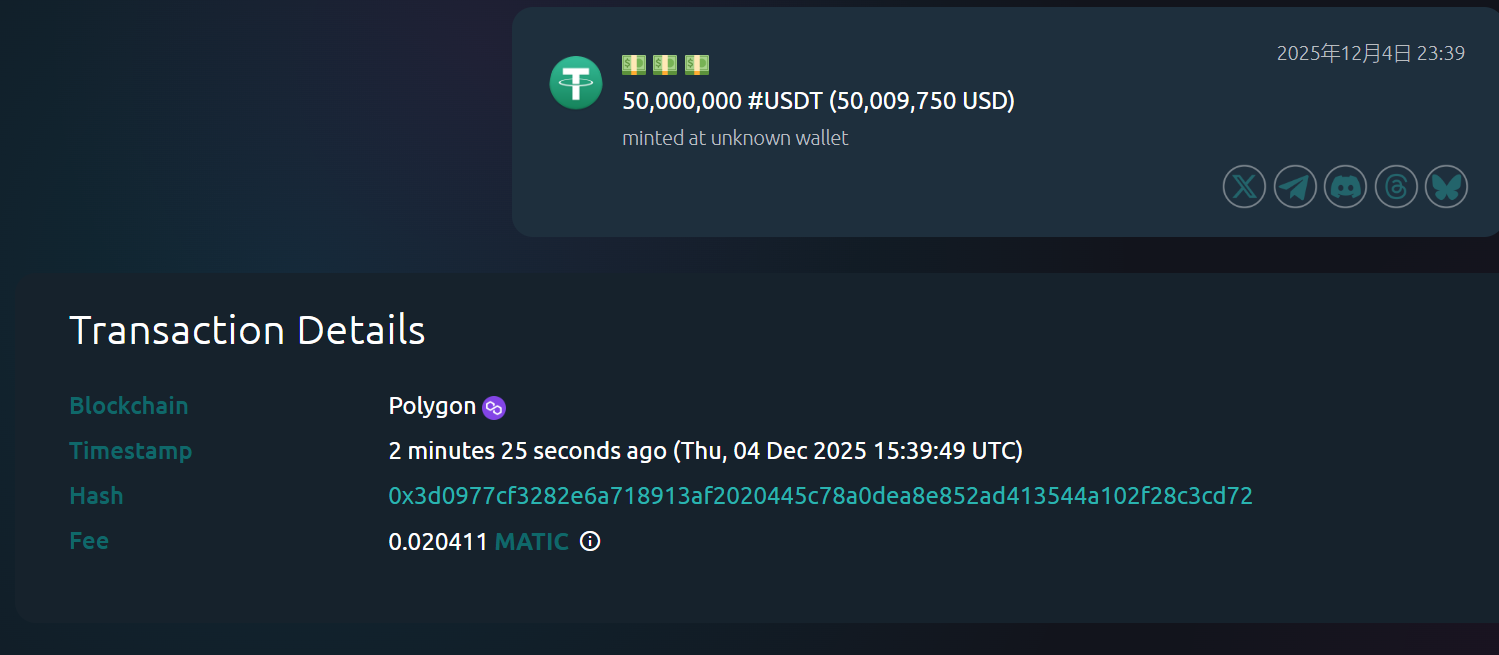Click the purple Polygon chain icon
1499x655 pixels.
coord(494,407)
